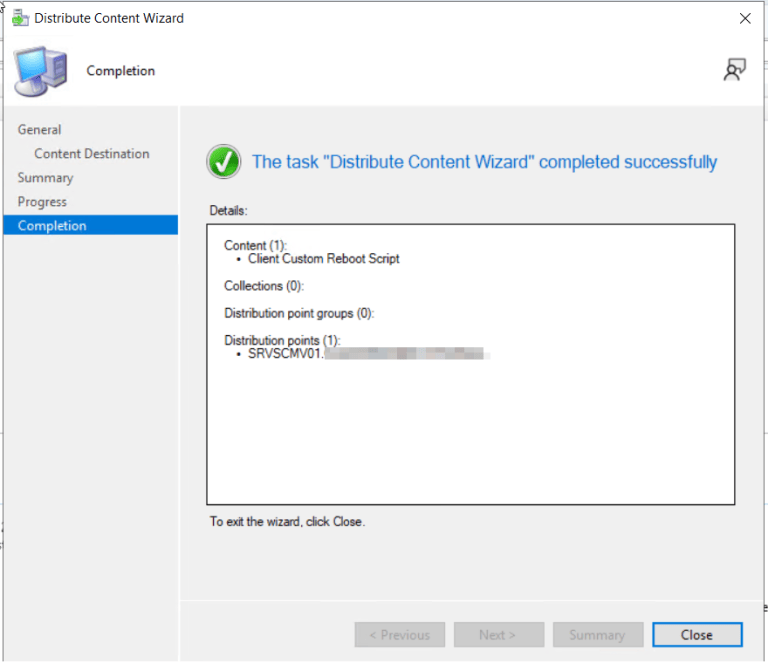Click the SRVSCMV01 distribution point entry
768x664 pixels.
tap(365, 354)
